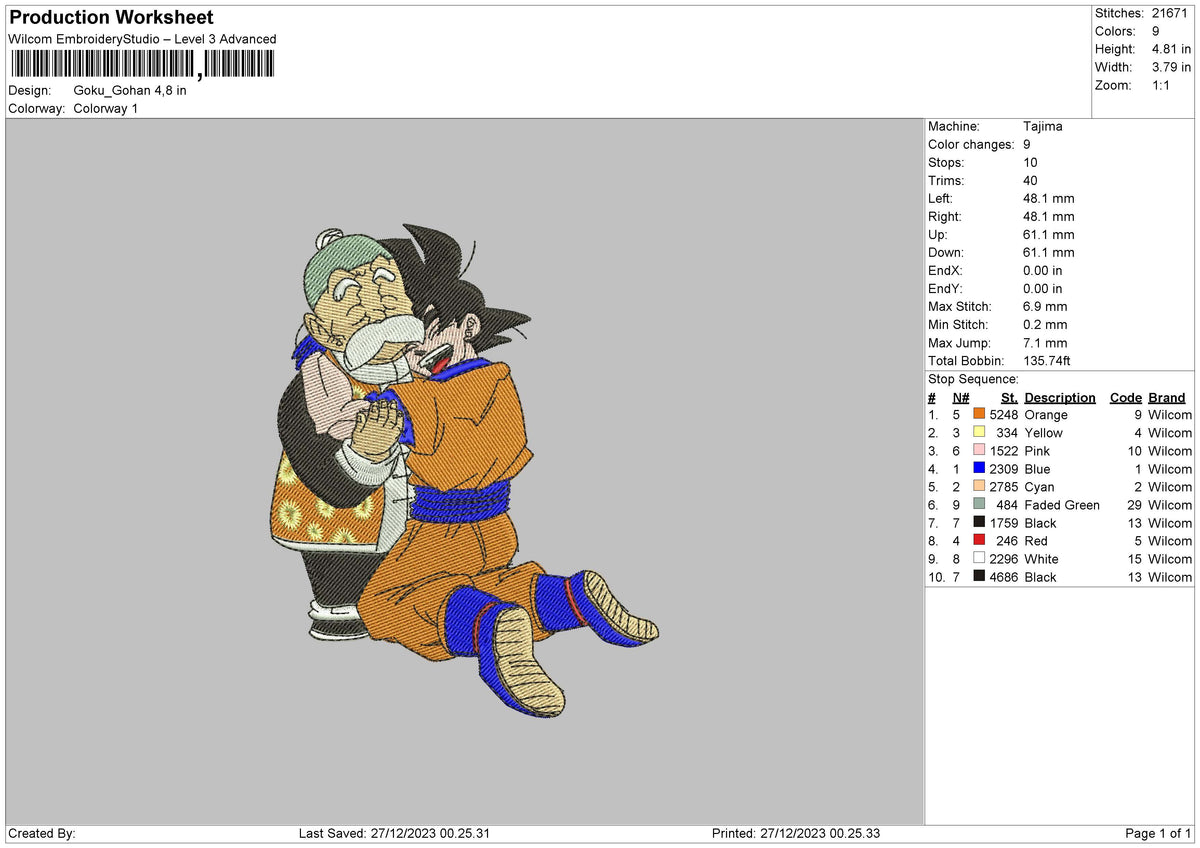This screenshot has width=1200, height=848.
Task: Choose the Blue thread color swatch
Action: 979,468
